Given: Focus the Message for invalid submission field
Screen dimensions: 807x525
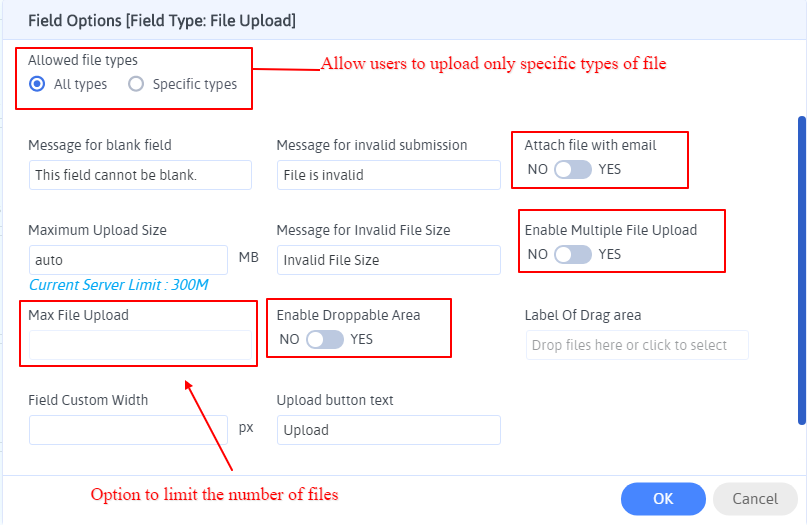Looking at the screenshot, I should coord(388,175).
